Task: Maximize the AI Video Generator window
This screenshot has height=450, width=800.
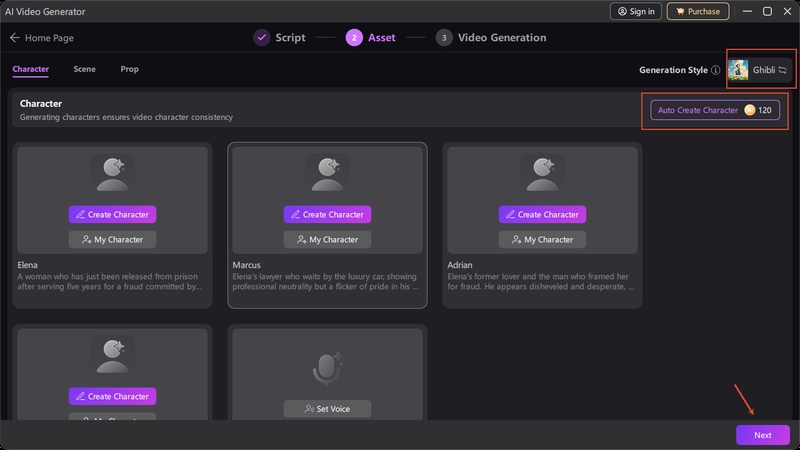Action: pyautogui.click(x=767, y=11)
